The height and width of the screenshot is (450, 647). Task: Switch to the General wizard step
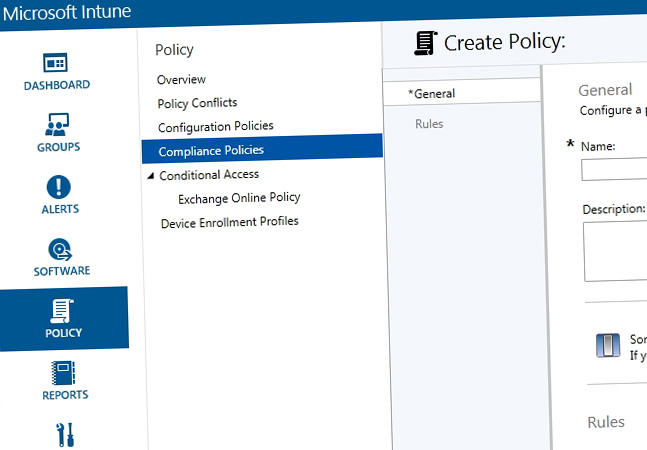(x=462, y=92)
